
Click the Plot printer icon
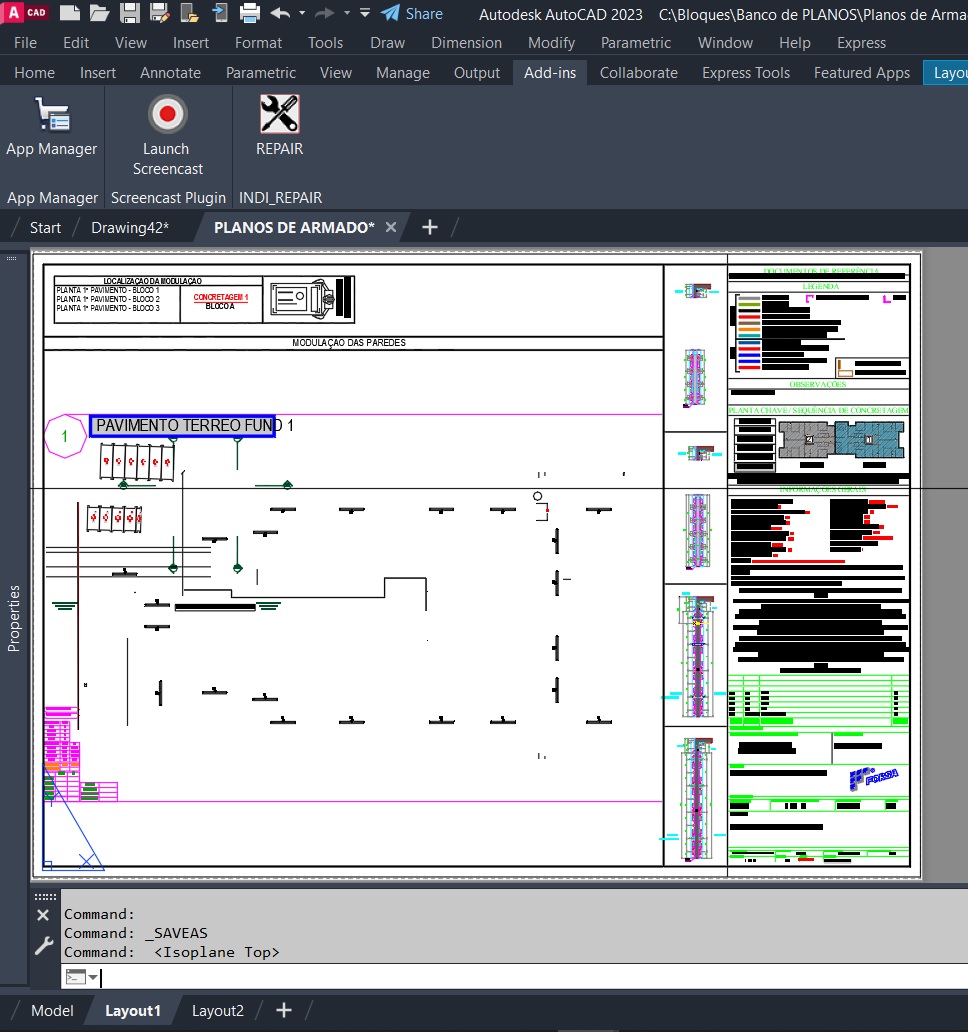click(x=249, y=13)
